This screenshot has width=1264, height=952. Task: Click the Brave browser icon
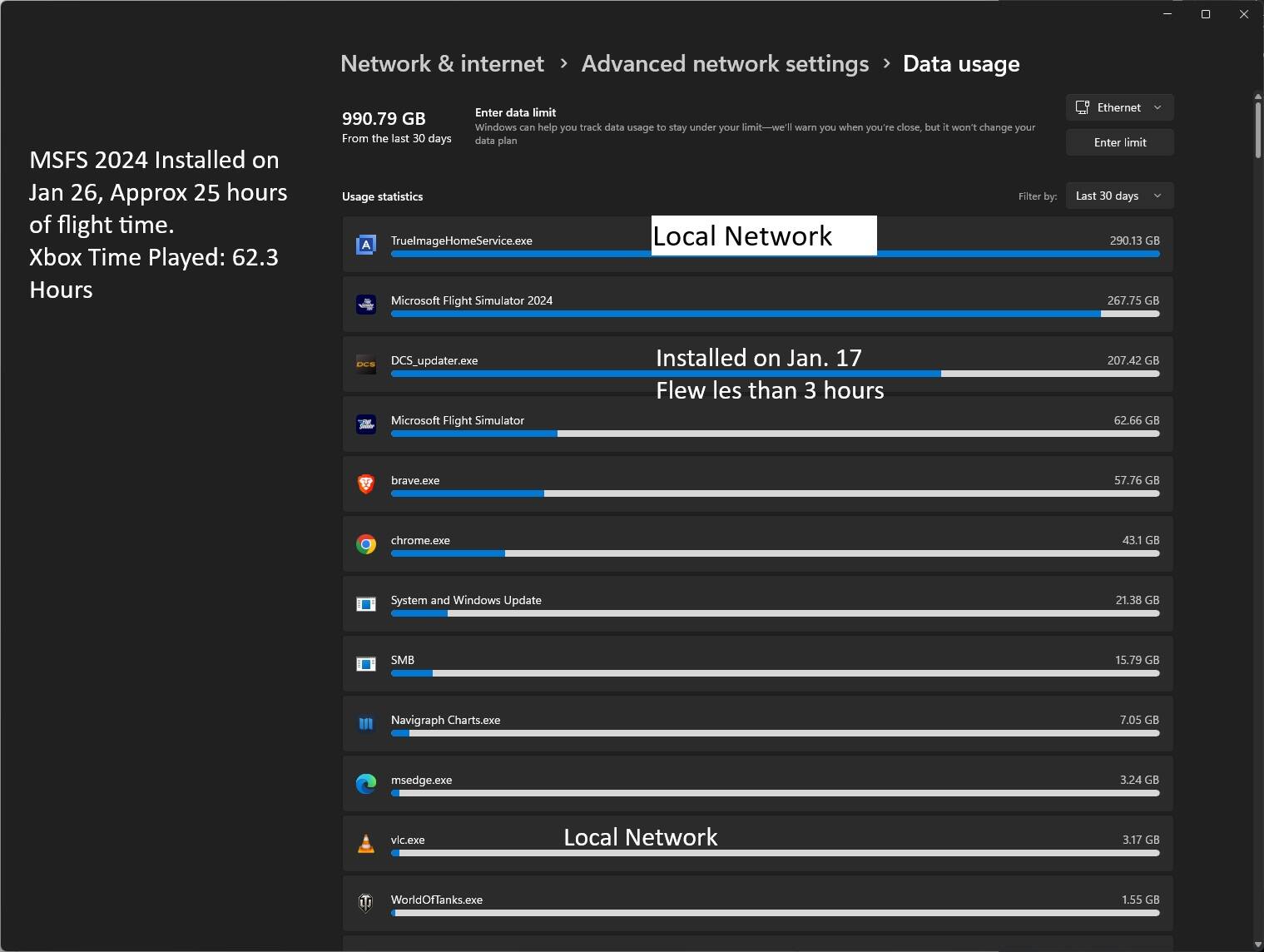pos(366,484)
